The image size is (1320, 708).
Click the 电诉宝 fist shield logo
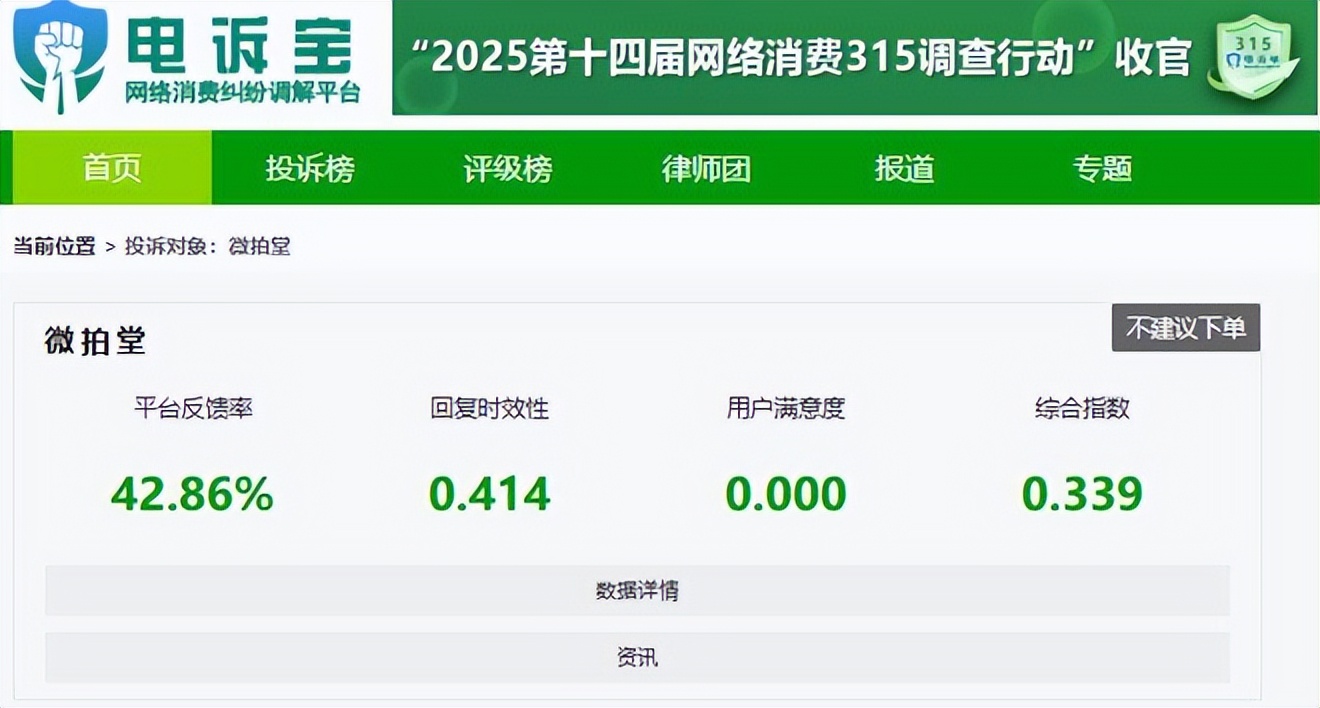pyautogui.click(x=59, y=57)
